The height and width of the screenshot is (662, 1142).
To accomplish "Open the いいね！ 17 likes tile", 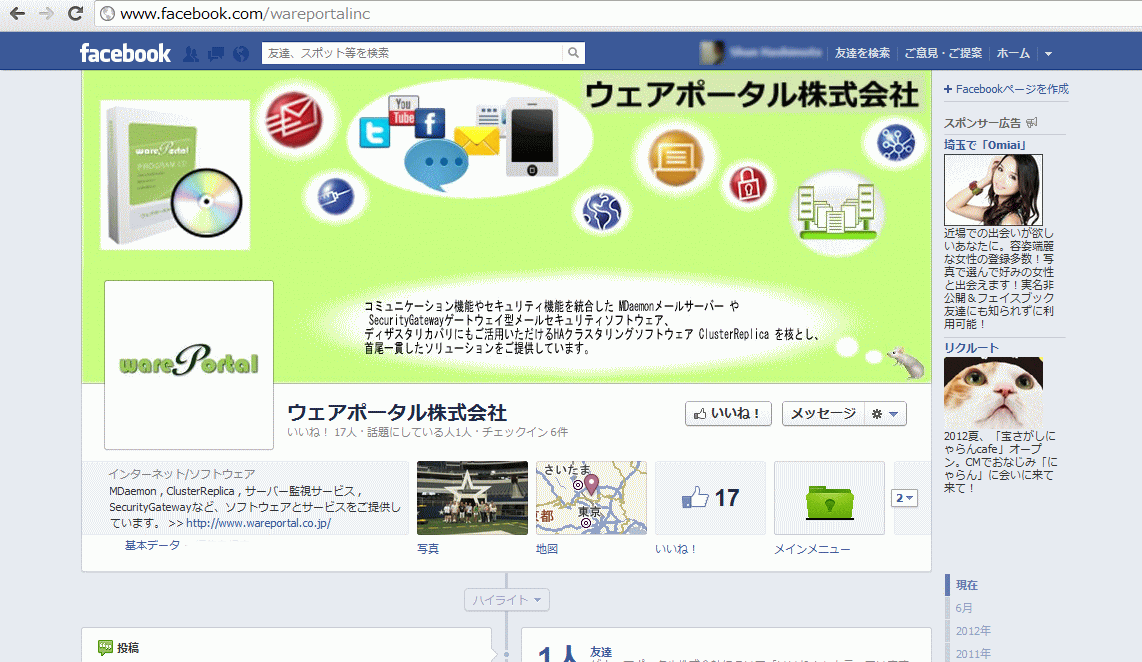I will [710, 497].
